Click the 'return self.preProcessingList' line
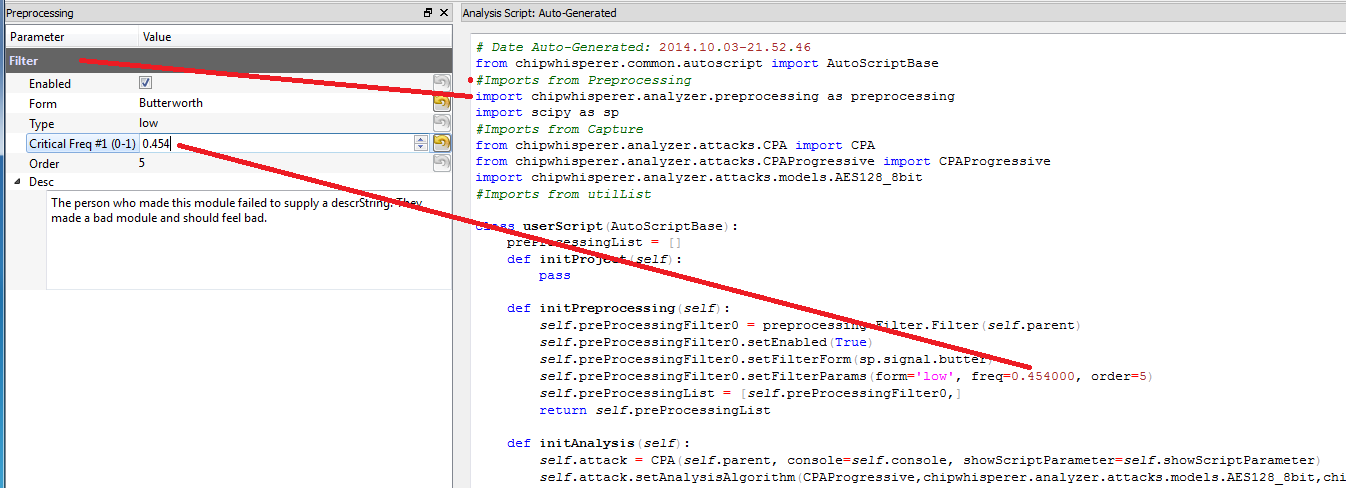This screenshot has width=1346, height=488. (655, 410)
